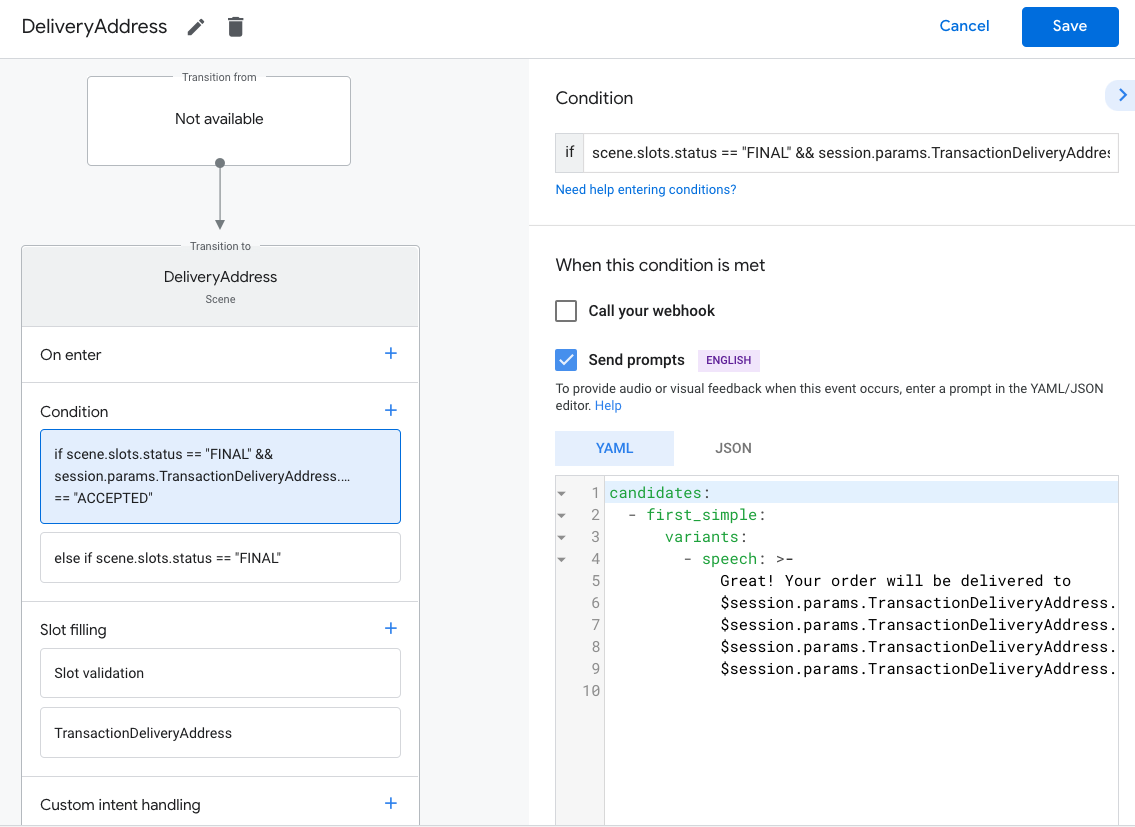Open the TransactionDeliveryAddress slot item

[x=220, y=733]
